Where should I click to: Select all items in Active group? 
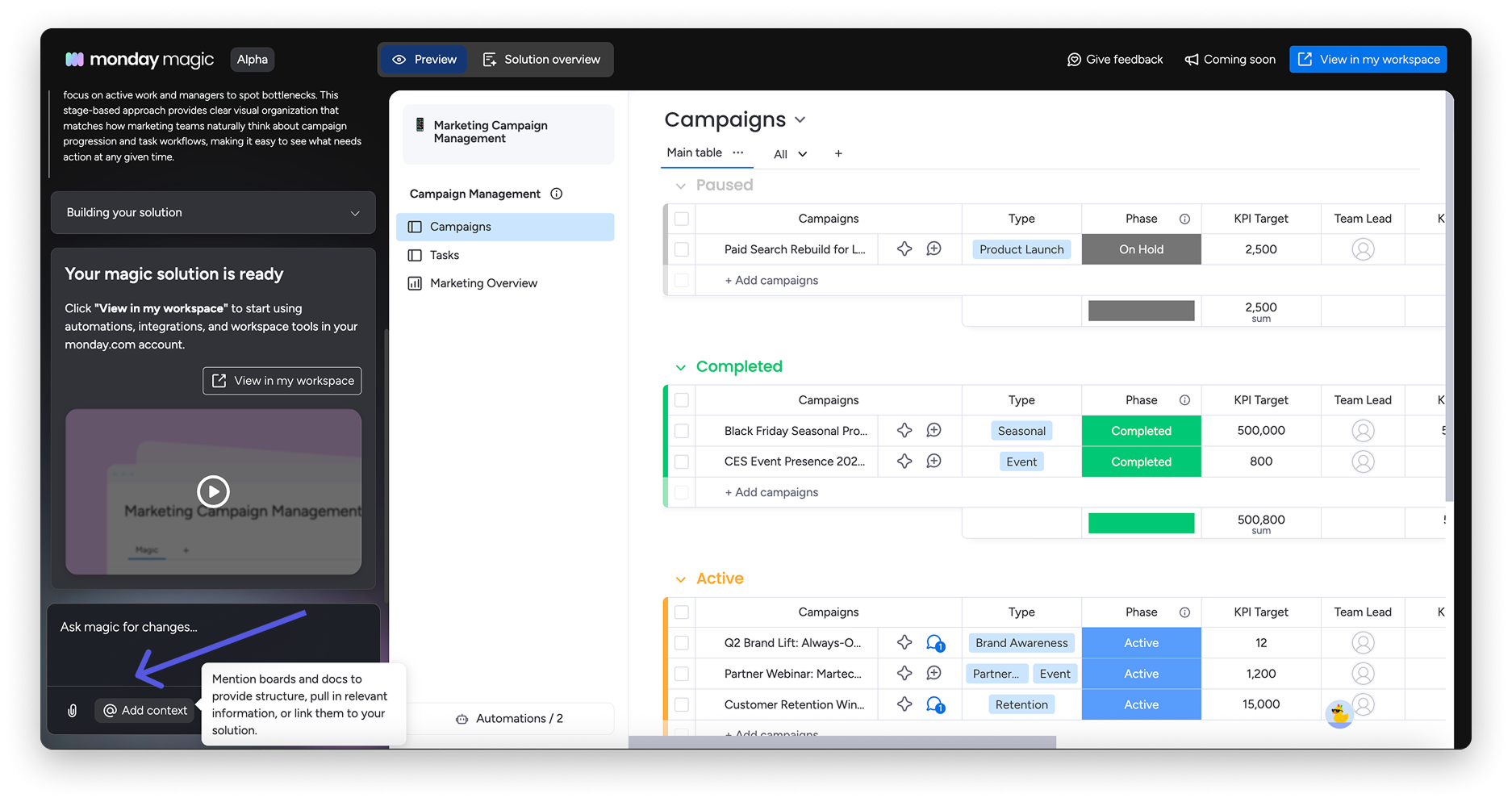click(x=682, y=612)
